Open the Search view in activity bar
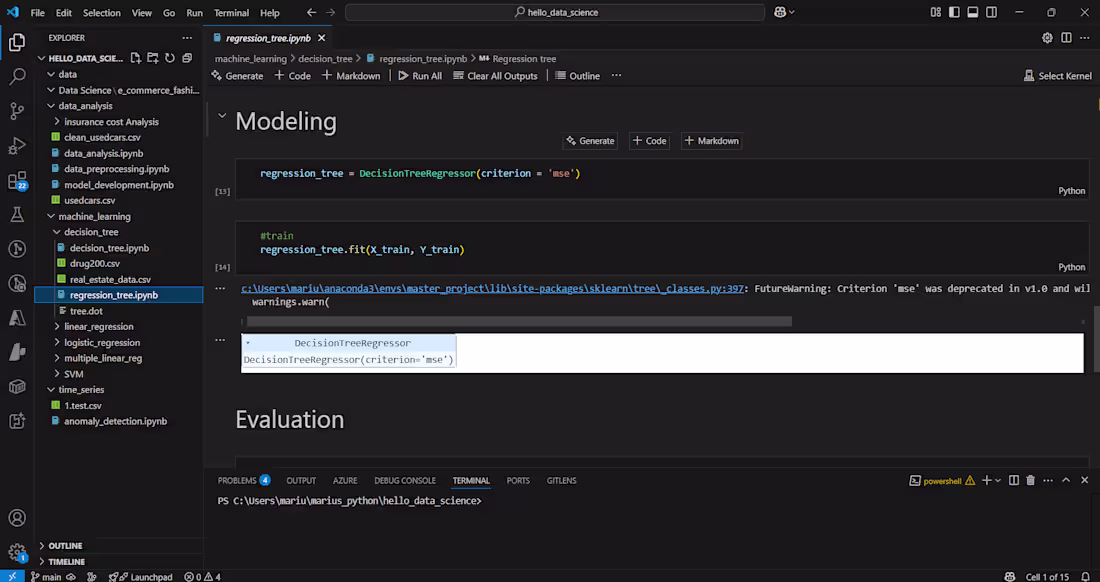The image size is (1100, 582). point(17,76)
